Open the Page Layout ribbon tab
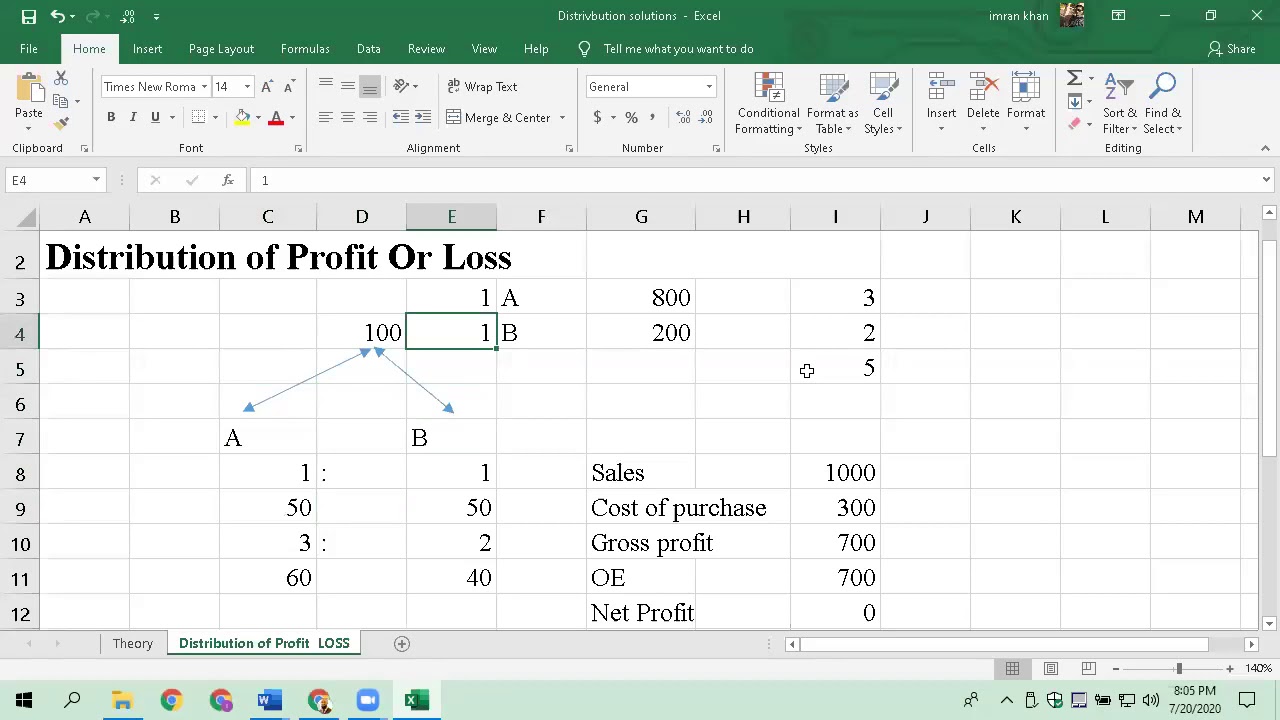 (221, 49)
